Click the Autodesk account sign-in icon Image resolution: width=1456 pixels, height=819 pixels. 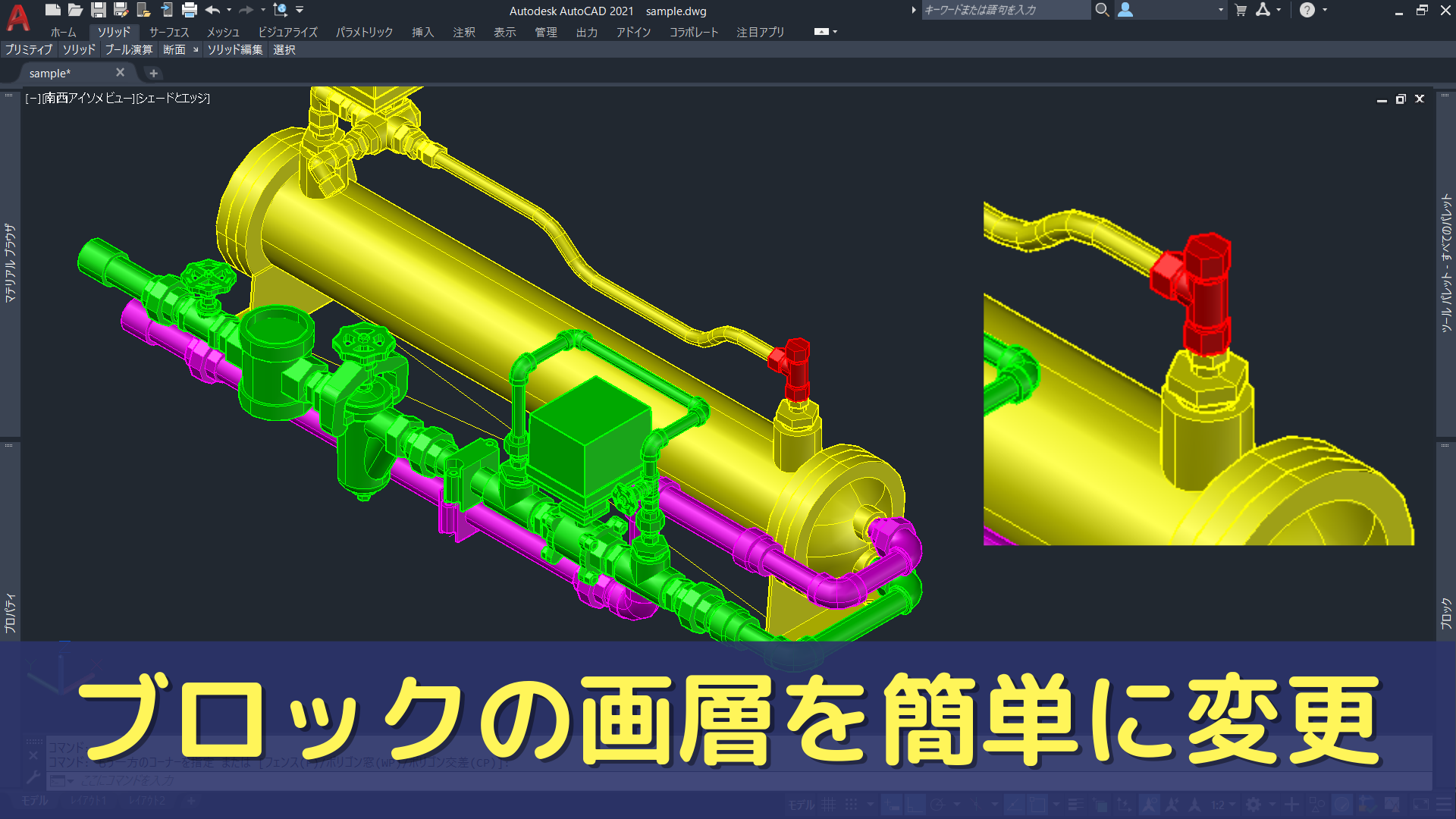(x=1125, y=11)
